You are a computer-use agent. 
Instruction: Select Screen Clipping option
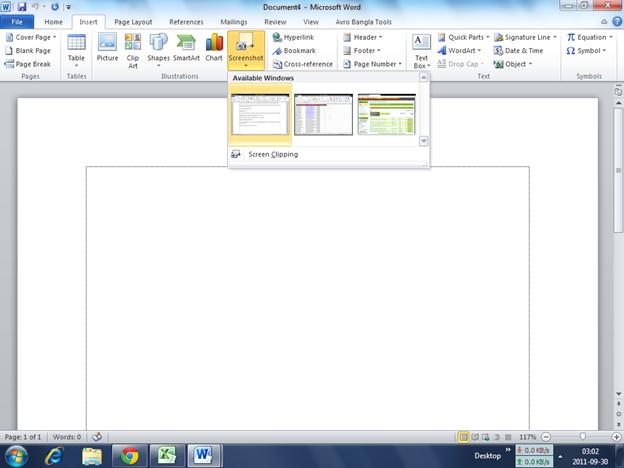click(272, 154)
